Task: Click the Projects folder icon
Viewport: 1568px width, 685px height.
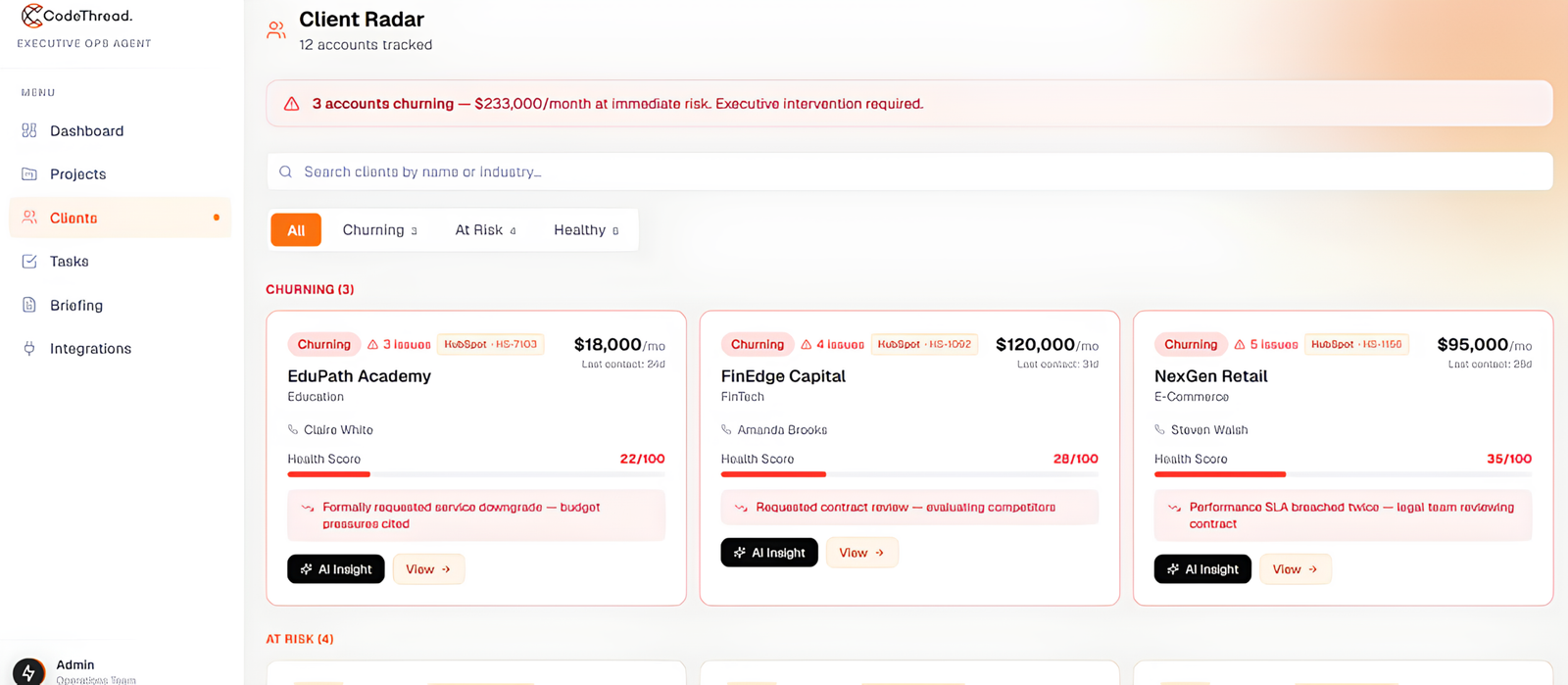Action: point(29,173)
